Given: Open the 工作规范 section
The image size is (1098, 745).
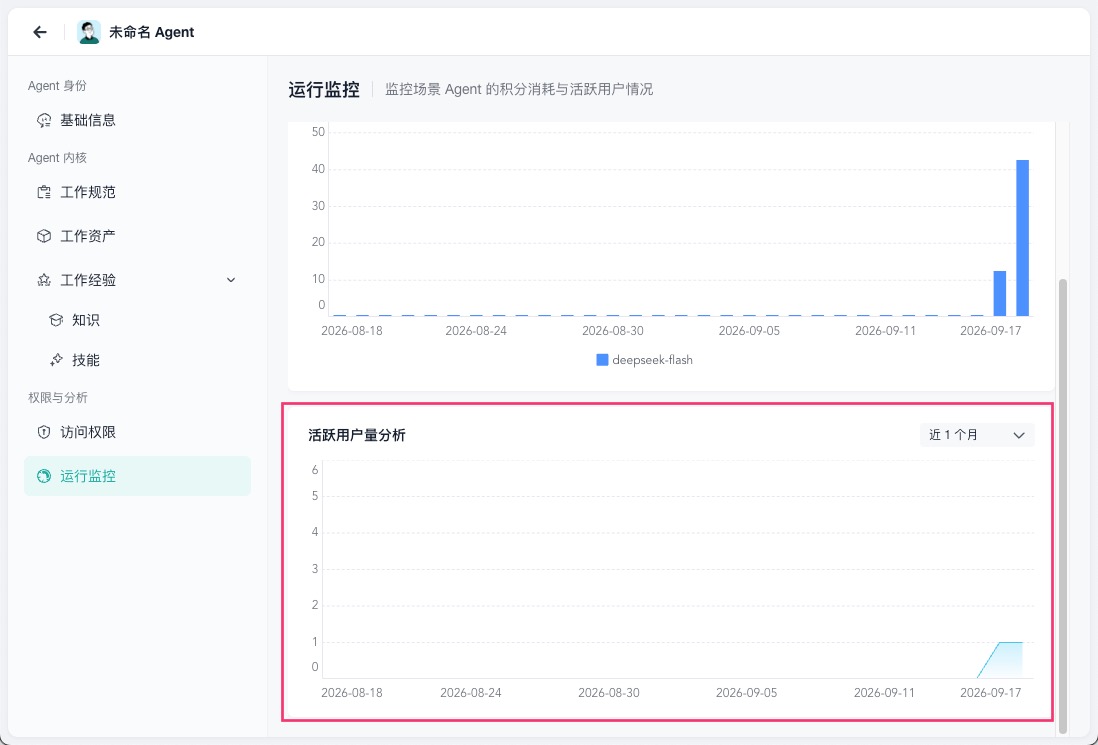Looking at the screenshot, I should (x=137, y=193).
